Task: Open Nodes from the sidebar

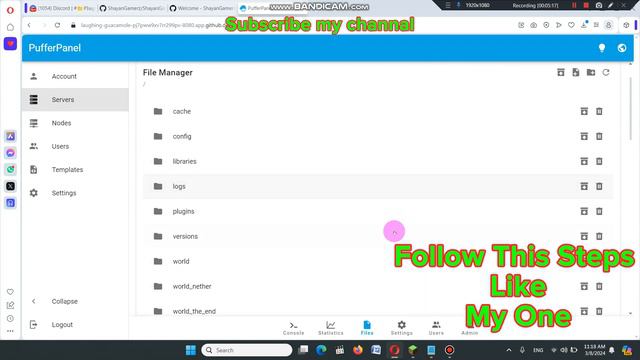Action: (75, 123)
